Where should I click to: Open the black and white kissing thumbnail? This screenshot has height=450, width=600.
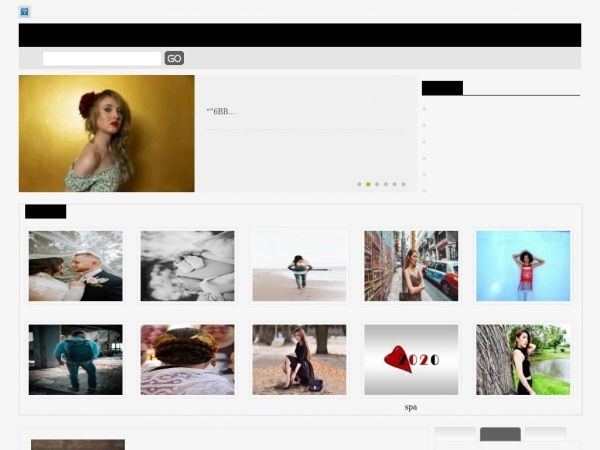[188, 266]
